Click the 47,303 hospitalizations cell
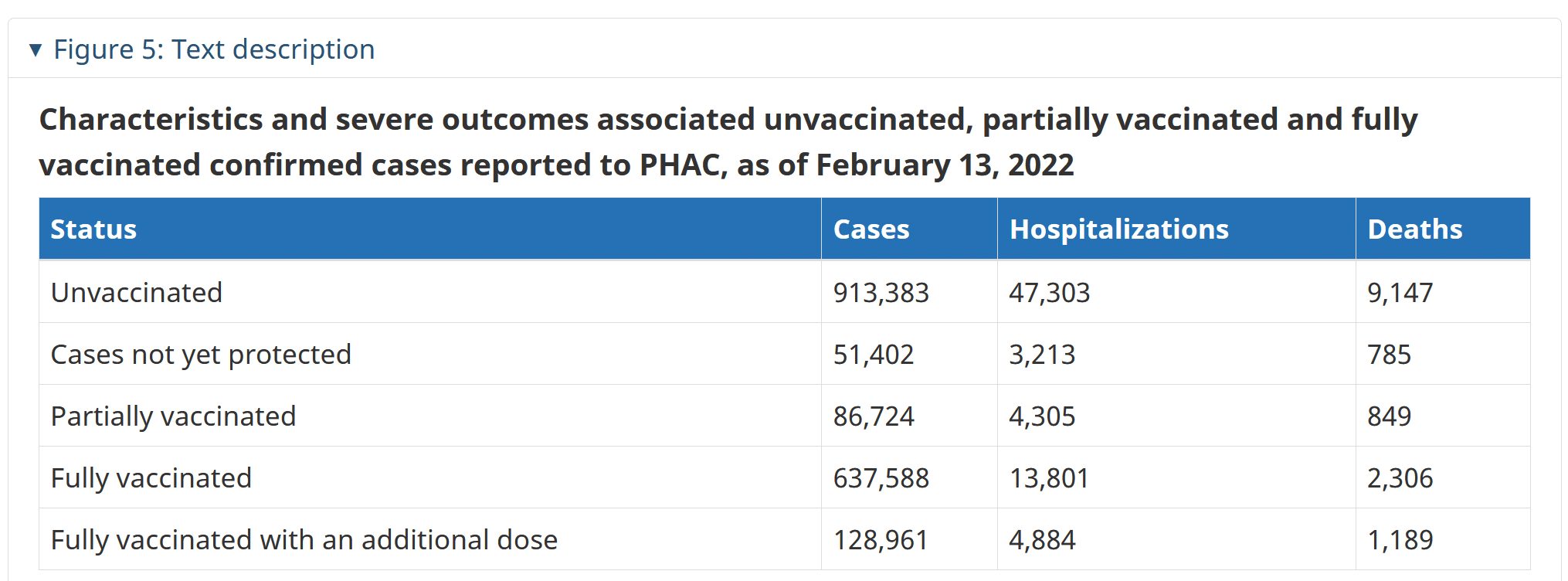The image size is (1568, 581). pos(1049,293)
